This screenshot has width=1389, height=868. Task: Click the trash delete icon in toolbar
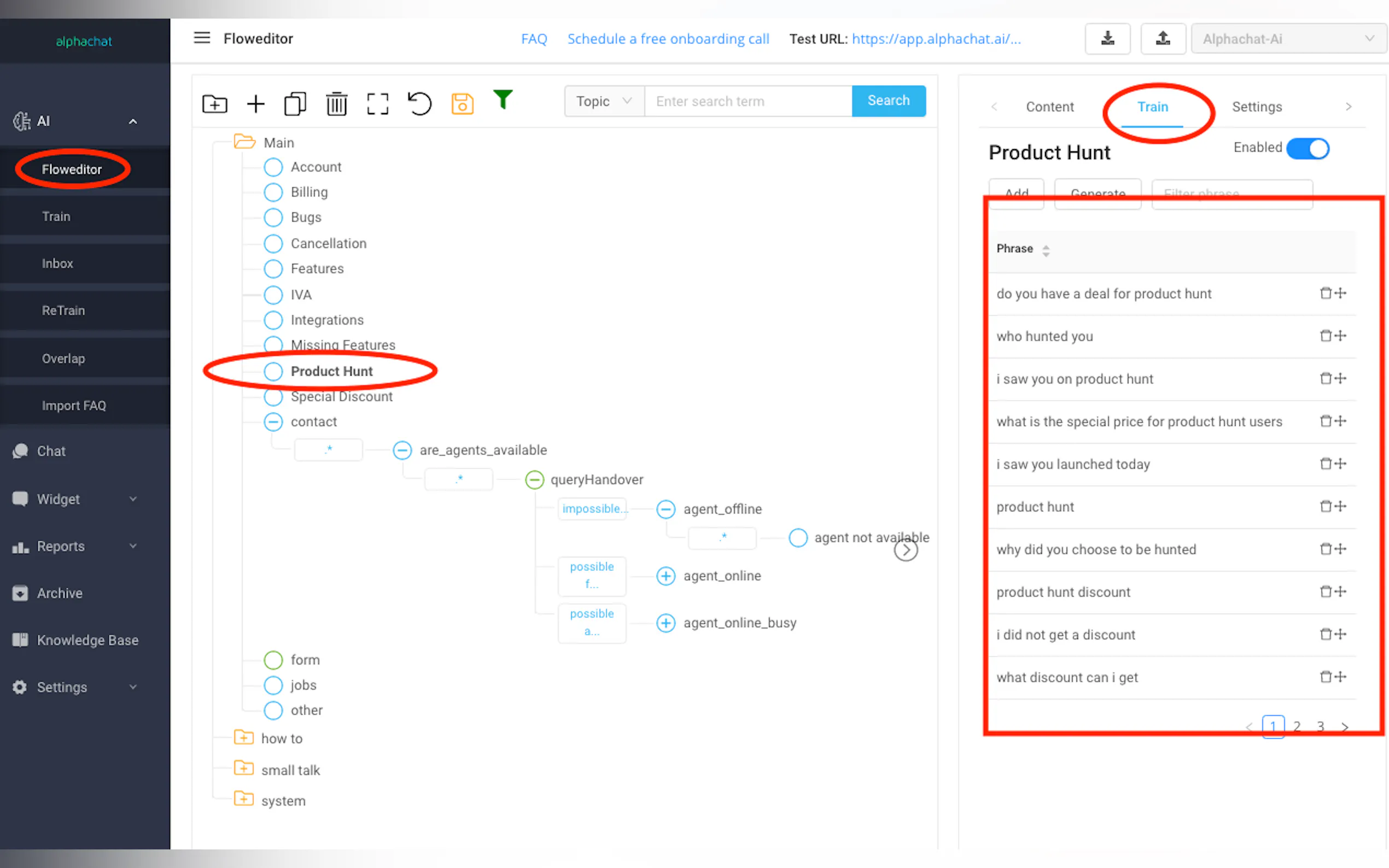point(336,104)
